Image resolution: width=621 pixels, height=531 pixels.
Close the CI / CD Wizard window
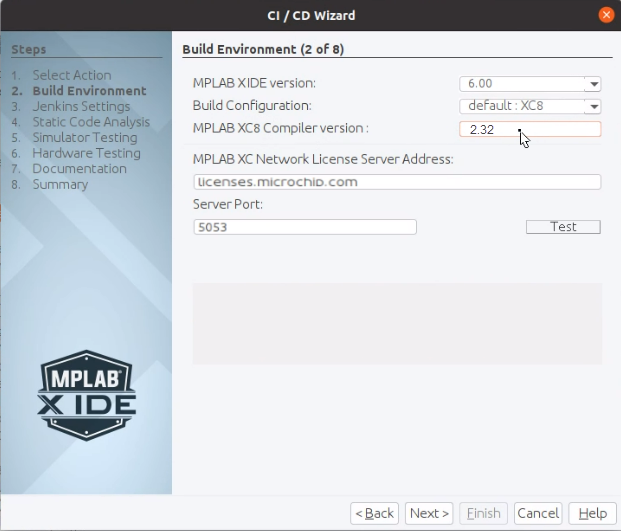606,15
